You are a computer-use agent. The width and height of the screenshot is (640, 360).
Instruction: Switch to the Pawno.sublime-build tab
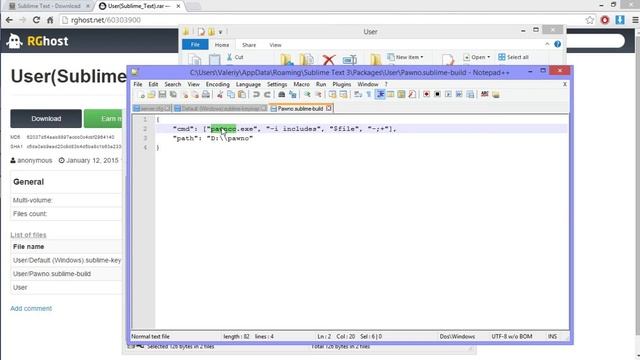click(300, 109)
